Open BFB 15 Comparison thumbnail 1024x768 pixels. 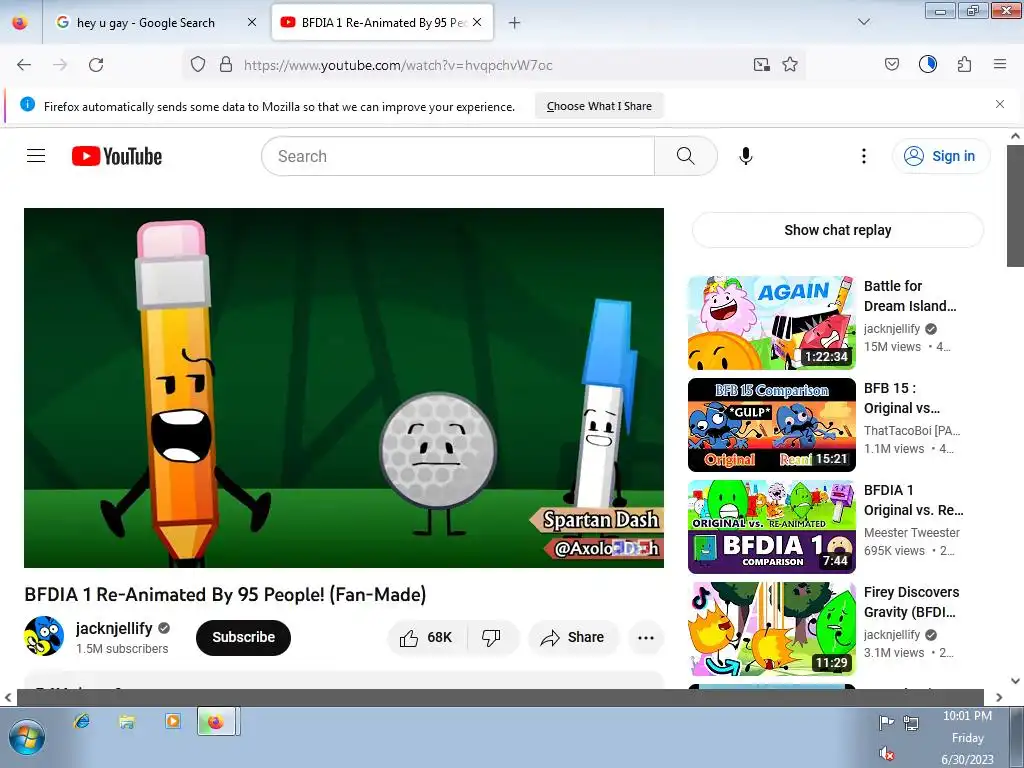771,424
